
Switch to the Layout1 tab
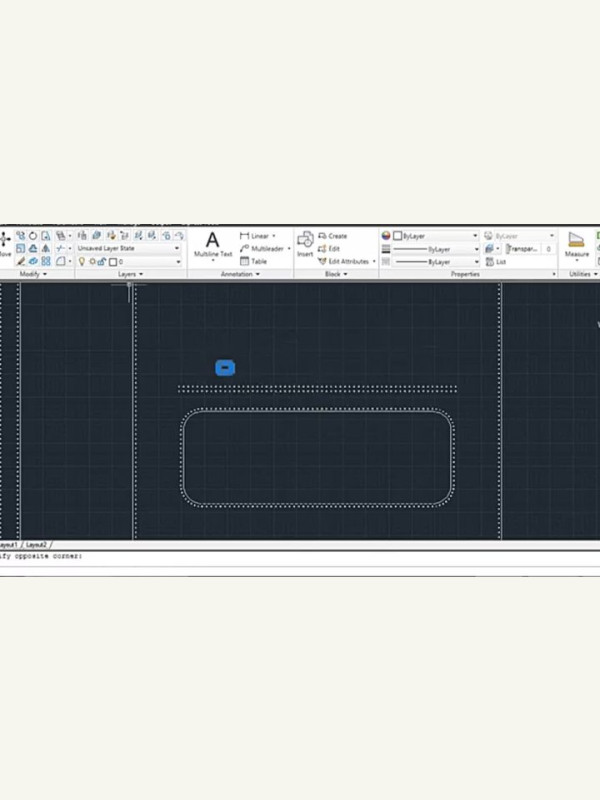(x=8, y=545)
